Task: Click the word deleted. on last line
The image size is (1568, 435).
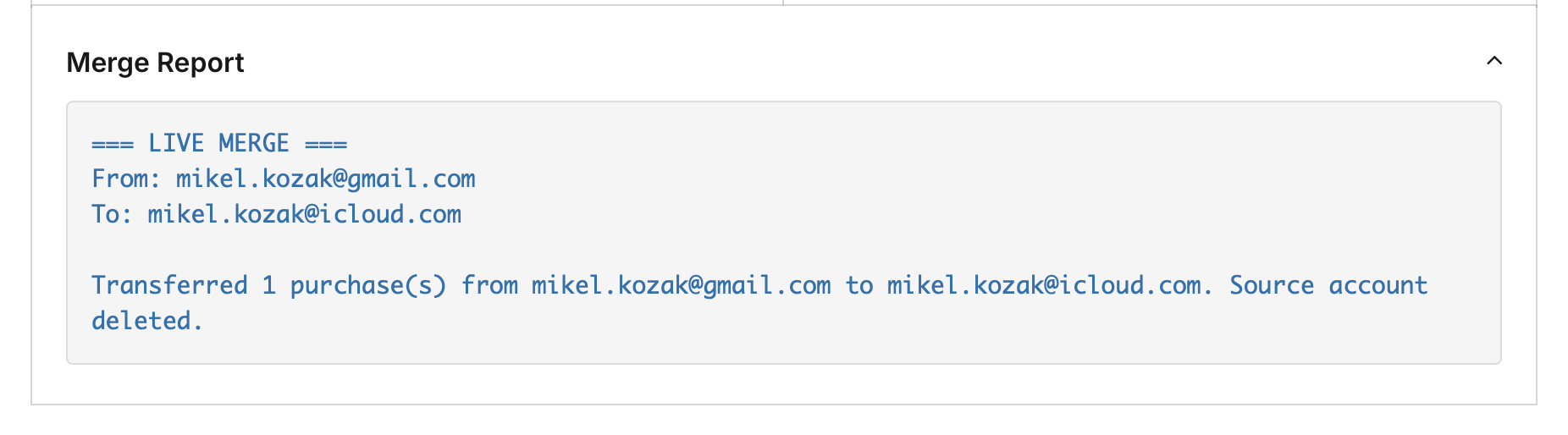Action: coord(147,321)
